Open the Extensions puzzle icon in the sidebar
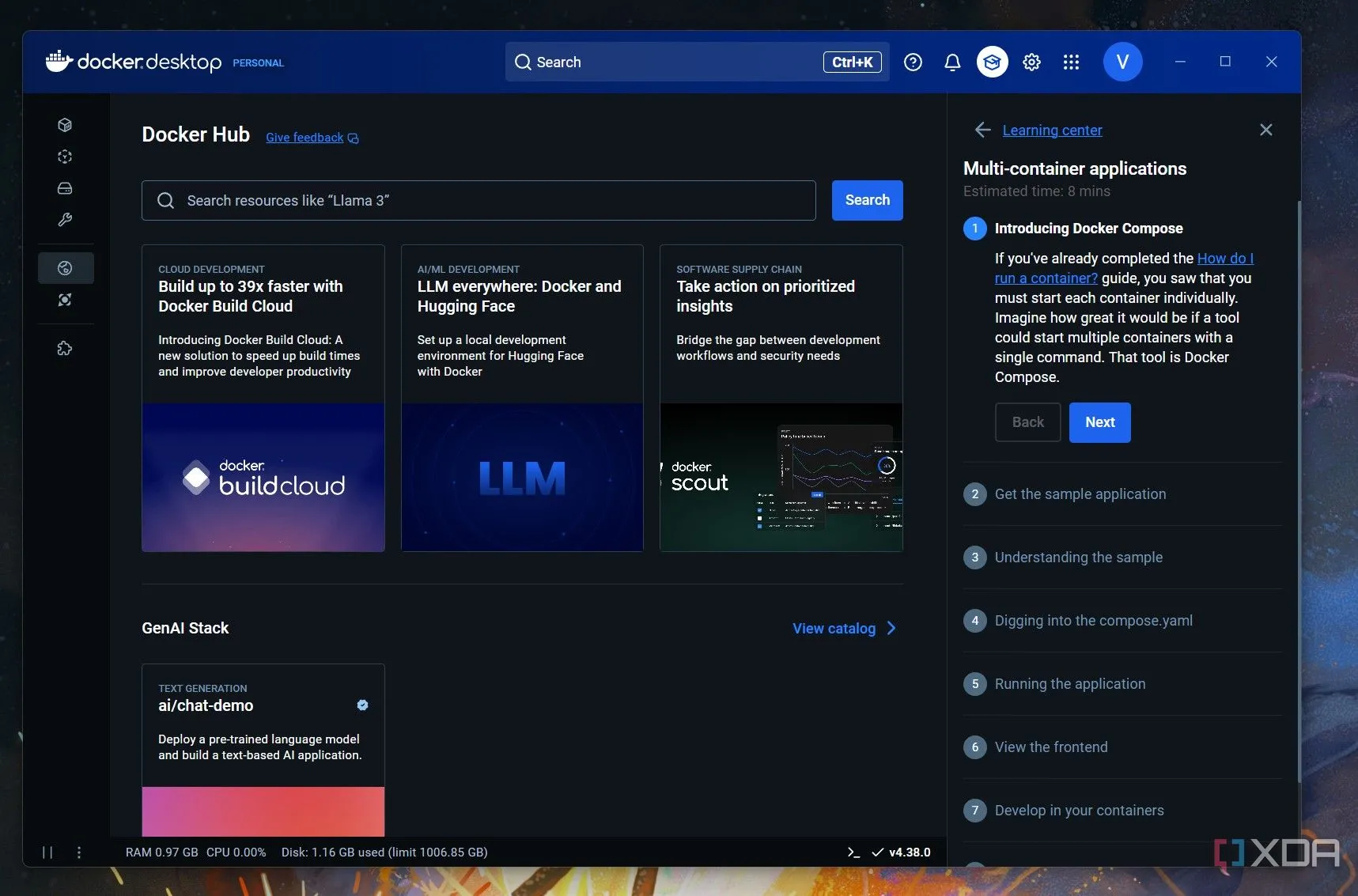Screen dimensions: 1358x896 pos(65,348)
